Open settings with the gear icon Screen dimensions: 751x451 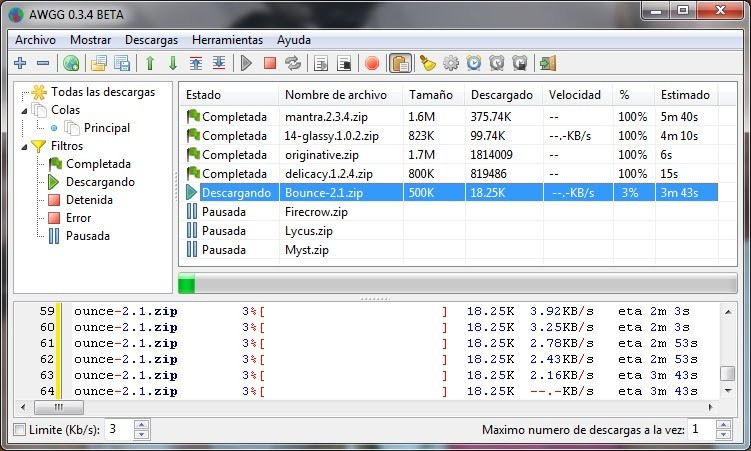pos(451,63)
